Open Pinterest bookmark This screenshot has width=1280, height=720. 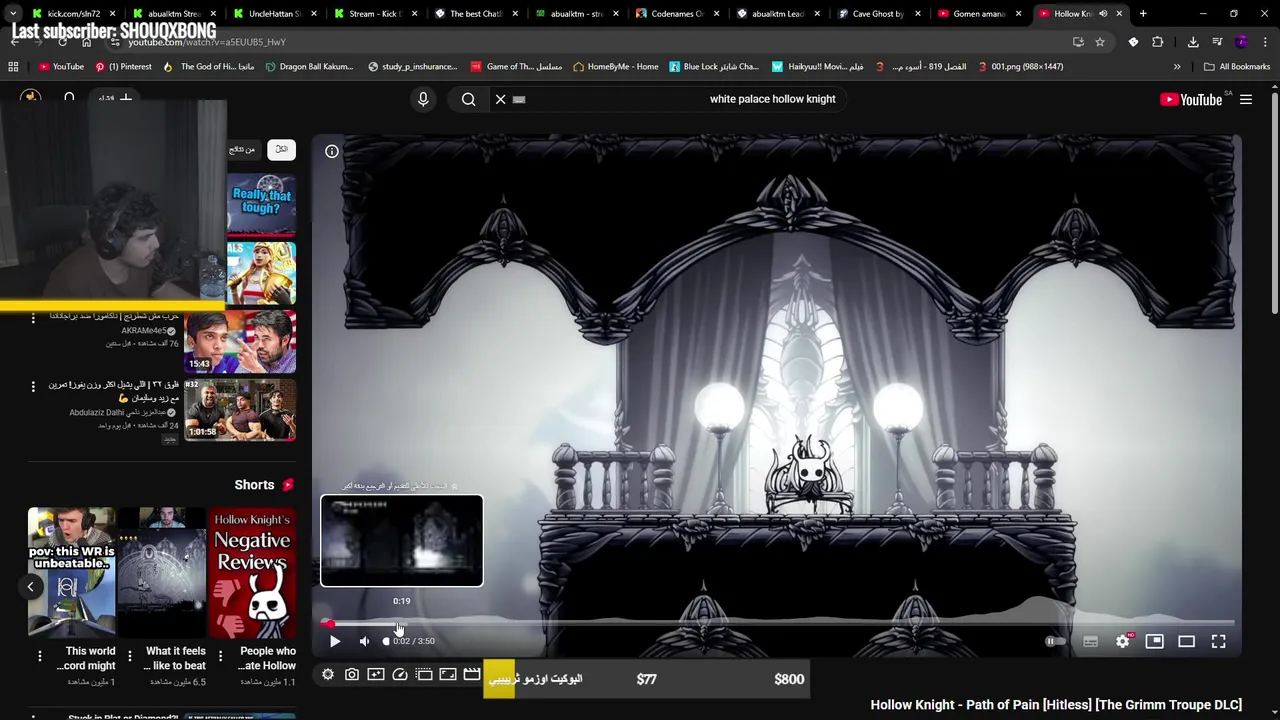[123, 67]
